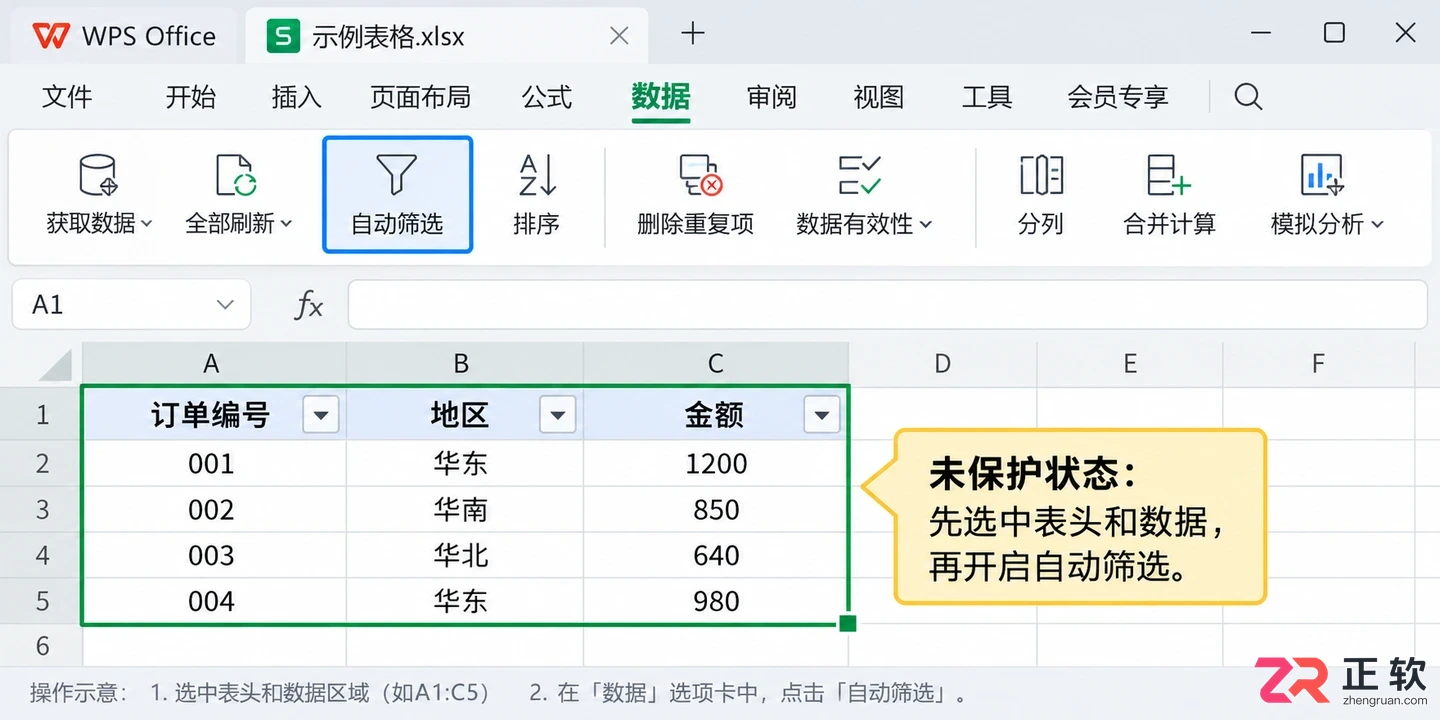Expand the 金额 filter dropdown

coord(821,415)
